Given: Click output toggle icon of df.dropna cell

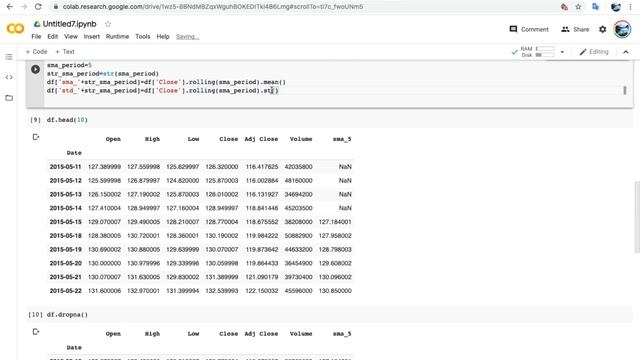Looking at the screenshot, I should tap(36, 332).
